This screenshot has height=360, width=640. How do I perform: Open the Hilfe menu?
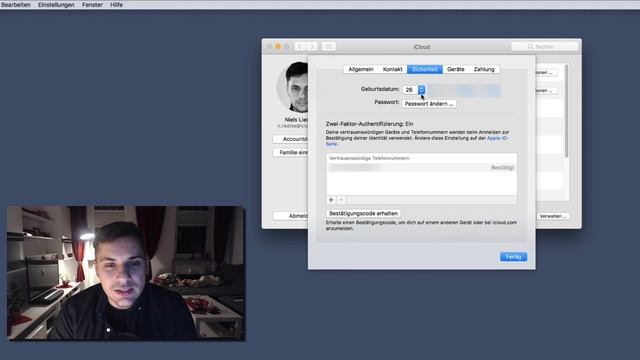pos(116,4)
